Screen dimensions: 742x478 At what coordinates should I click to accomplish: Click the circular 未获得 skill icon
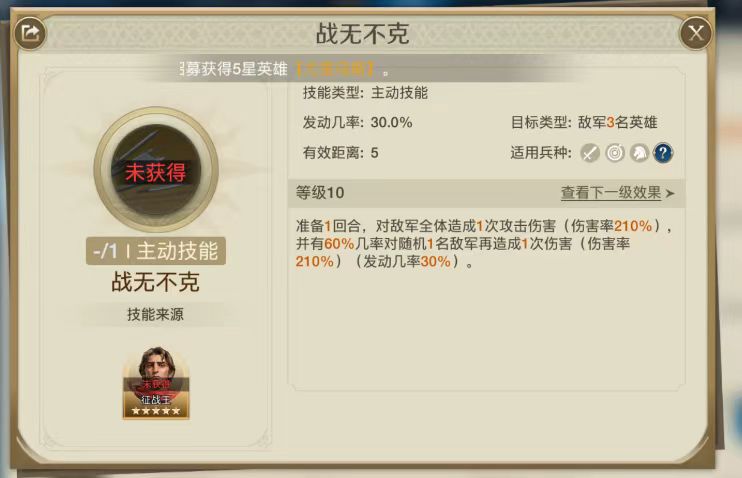[156, 169]
